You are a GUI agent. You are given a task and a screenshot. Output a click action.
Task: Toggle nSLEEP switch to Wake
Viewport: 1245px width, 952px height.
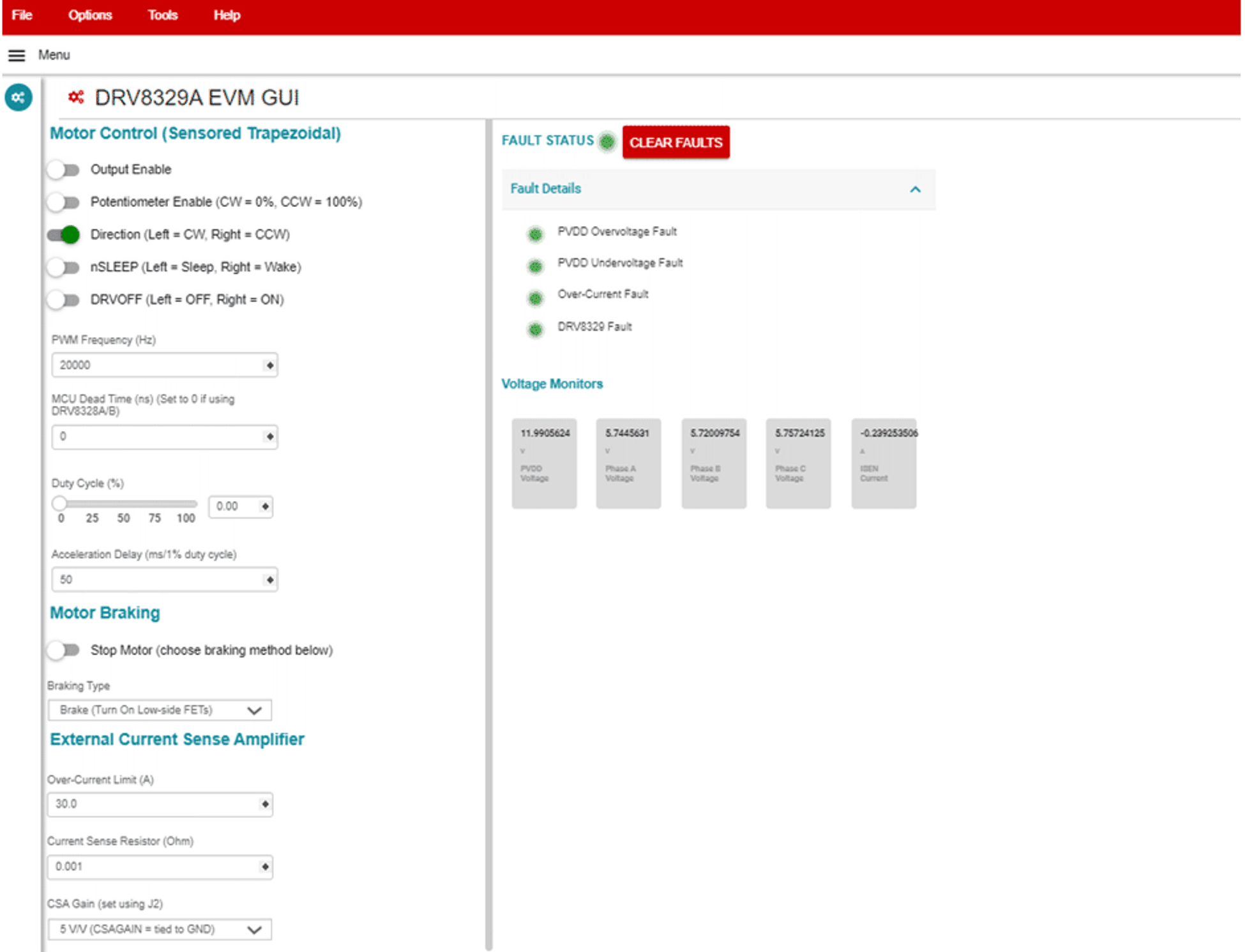click(64, 268)
